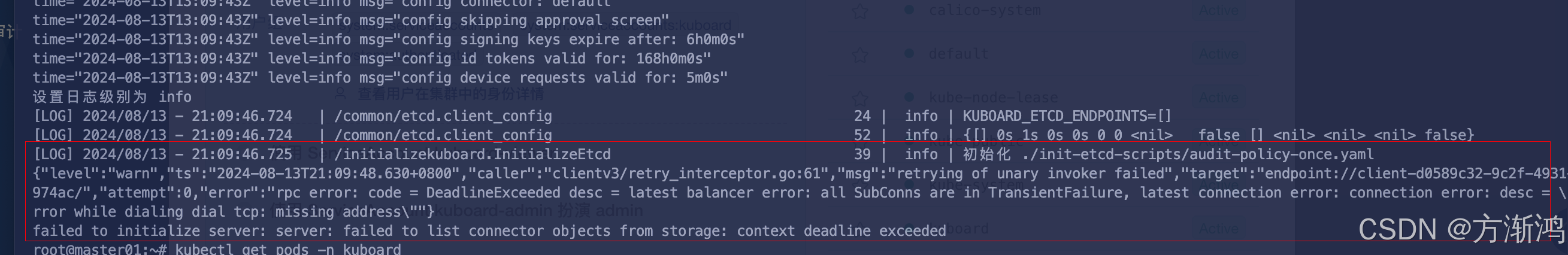Star the calico-system namespace
1568x255 pixels.
click(860, 11)
